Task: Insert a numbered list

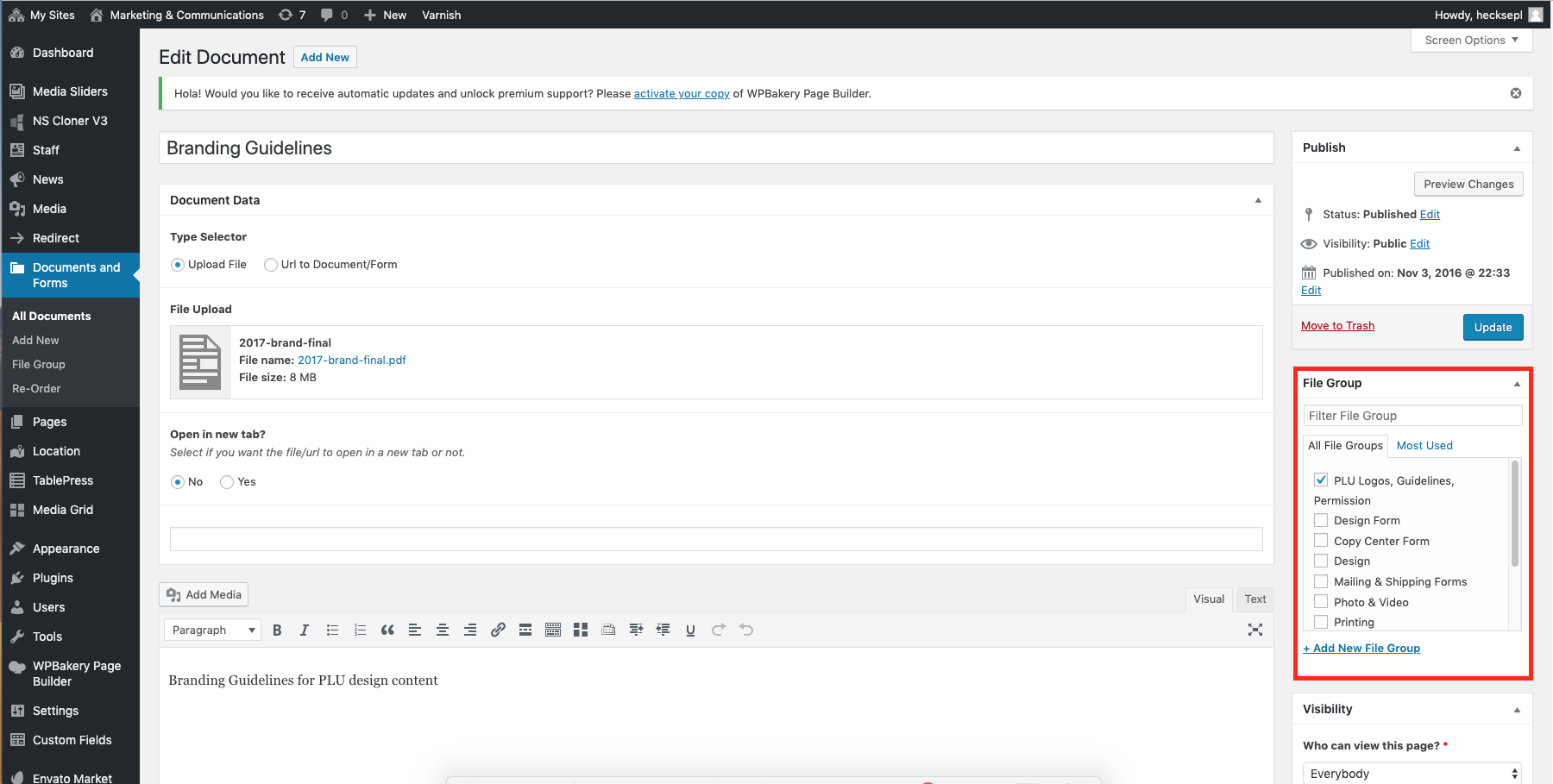Action: tap(360, 630)
